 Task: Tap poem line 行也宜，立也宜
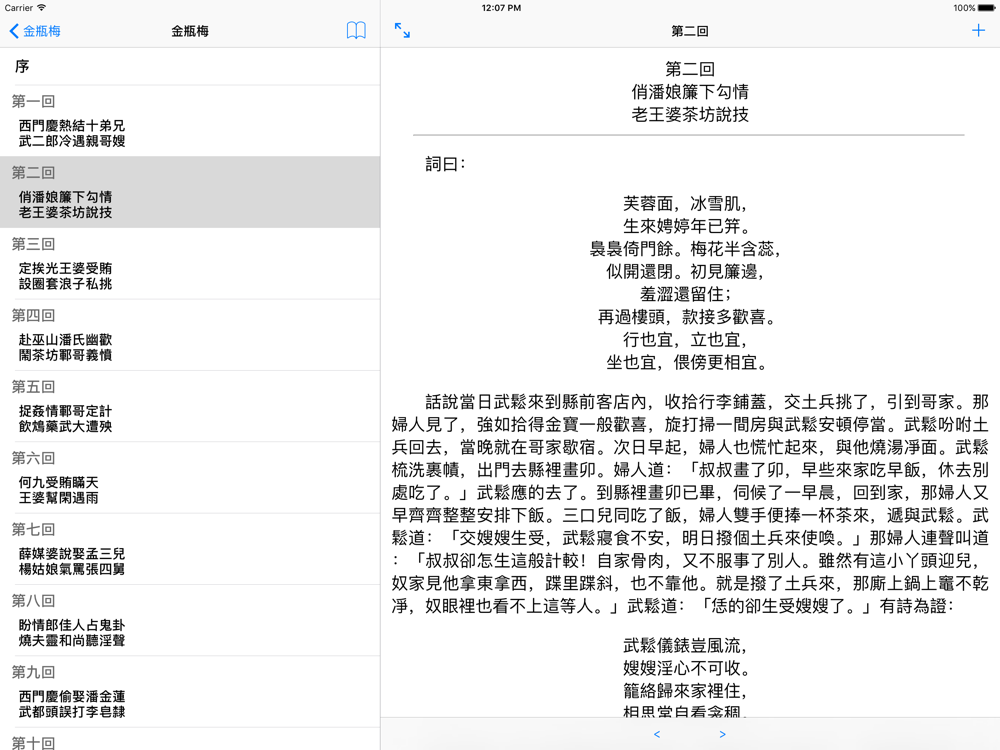click(x=685, y=340)
